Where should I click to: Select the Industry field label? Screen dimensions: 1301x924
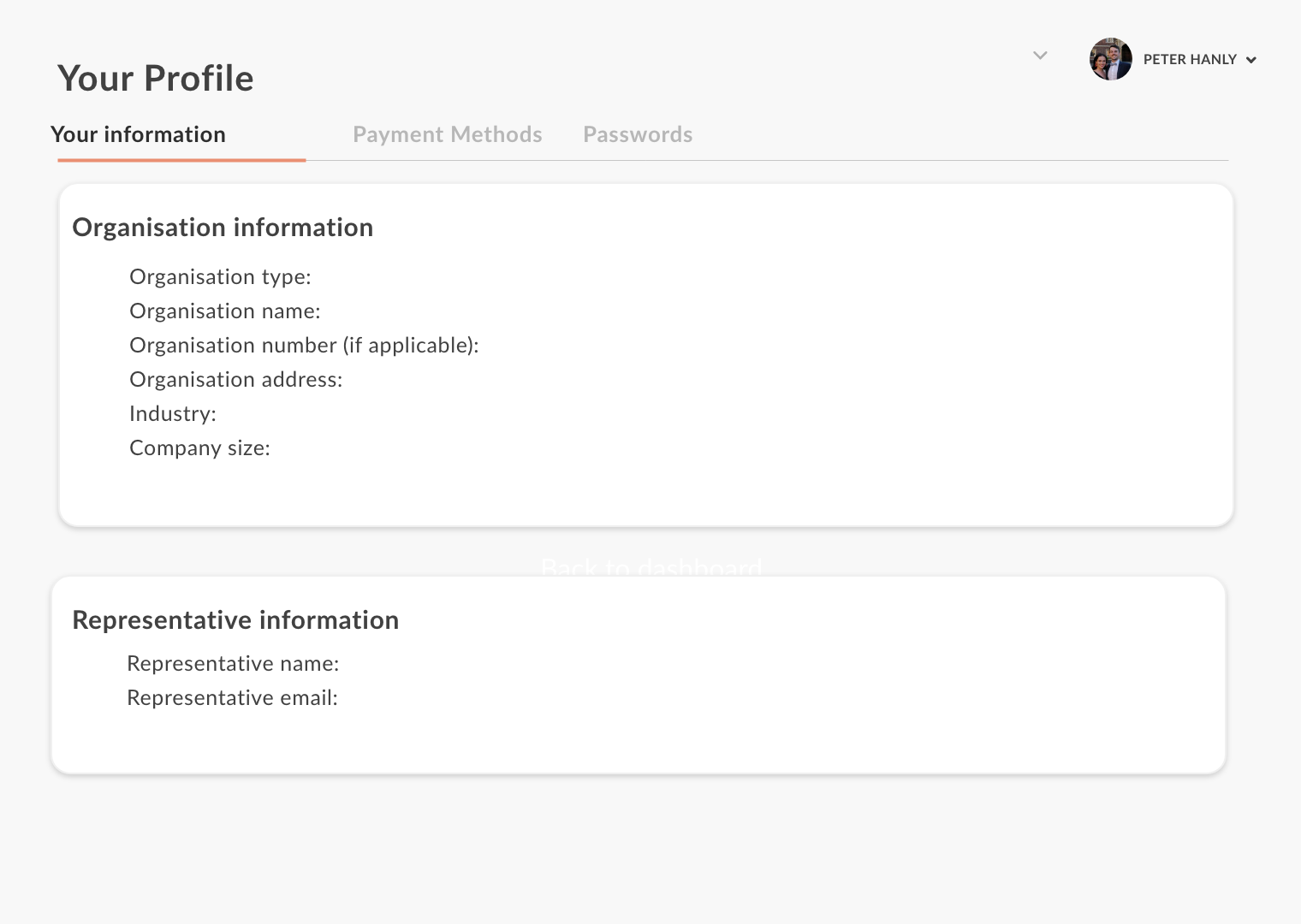pos(173,414)
